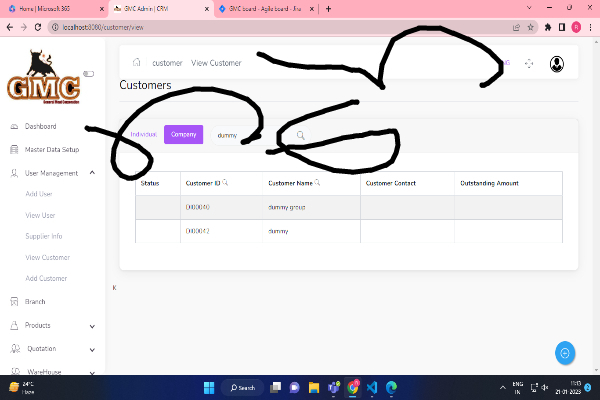This screenshot has width=600, height=400.
Task: Click the home icon in breadcrumb
Action: coord(137,63)
